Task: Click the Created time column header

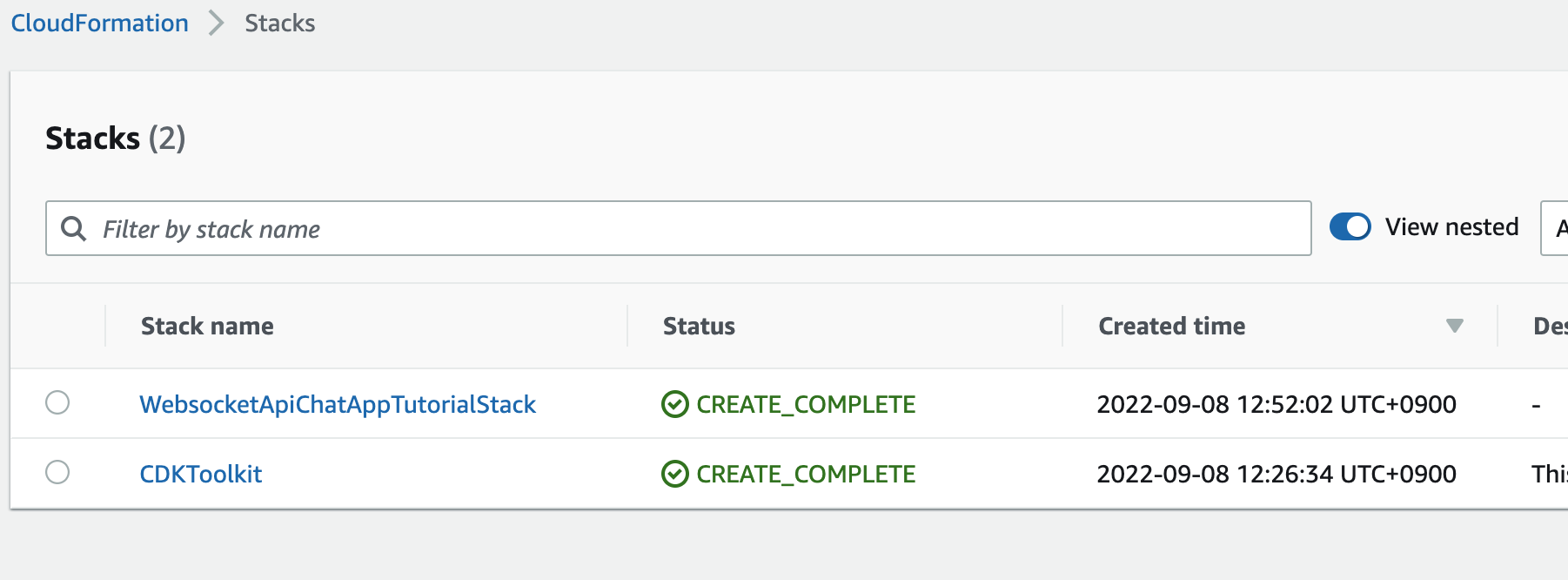Action: point(1171,326)
